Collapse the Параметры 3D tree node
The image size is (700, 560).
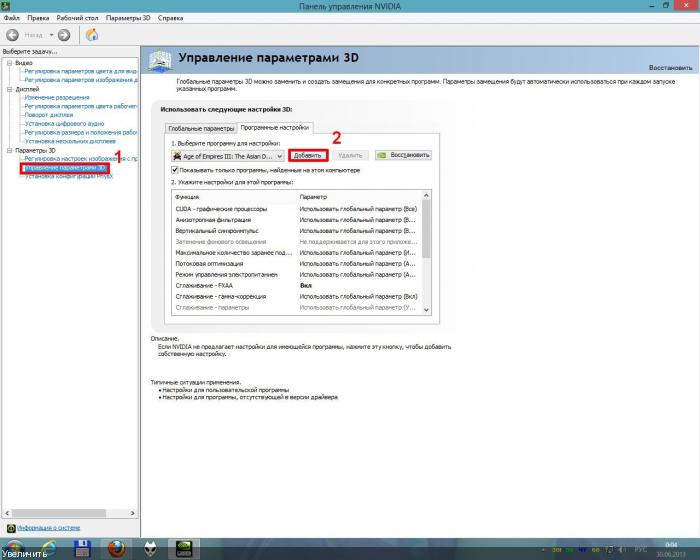click(x=9, y=150)
